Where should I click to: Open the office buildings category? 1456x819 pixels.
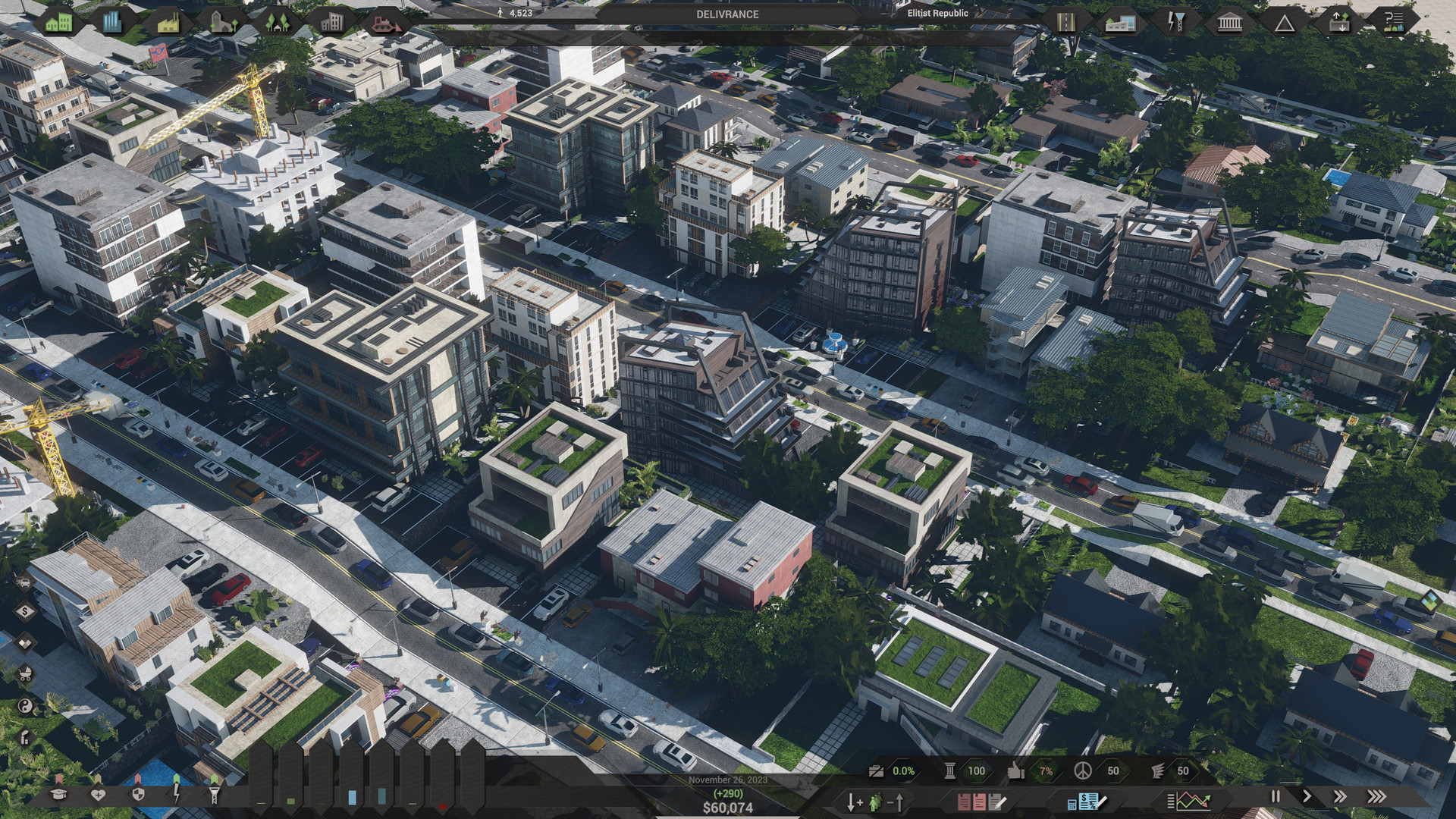point(331,22)
